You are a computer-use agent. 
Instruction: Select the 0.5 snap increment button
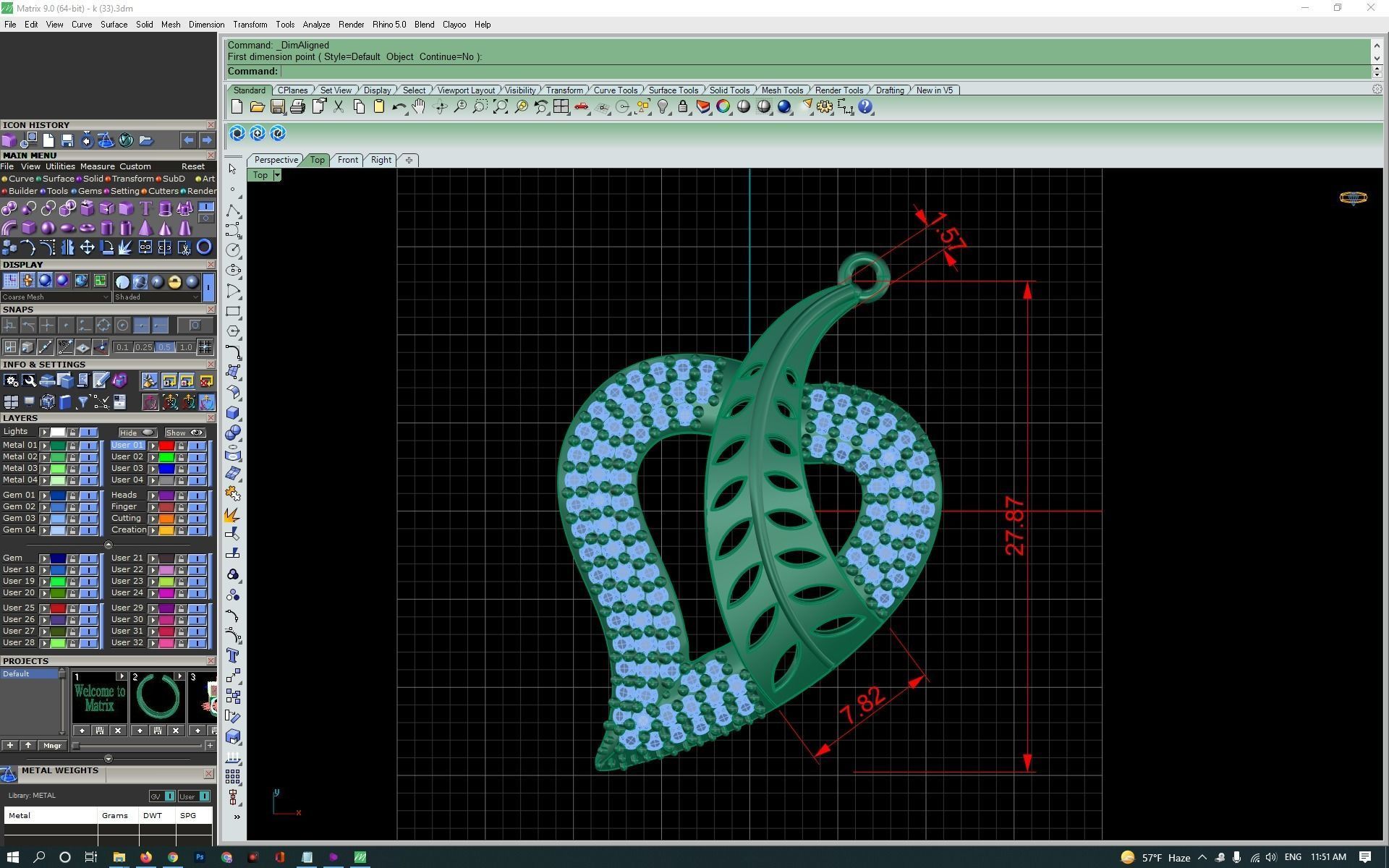coord(164,347)
